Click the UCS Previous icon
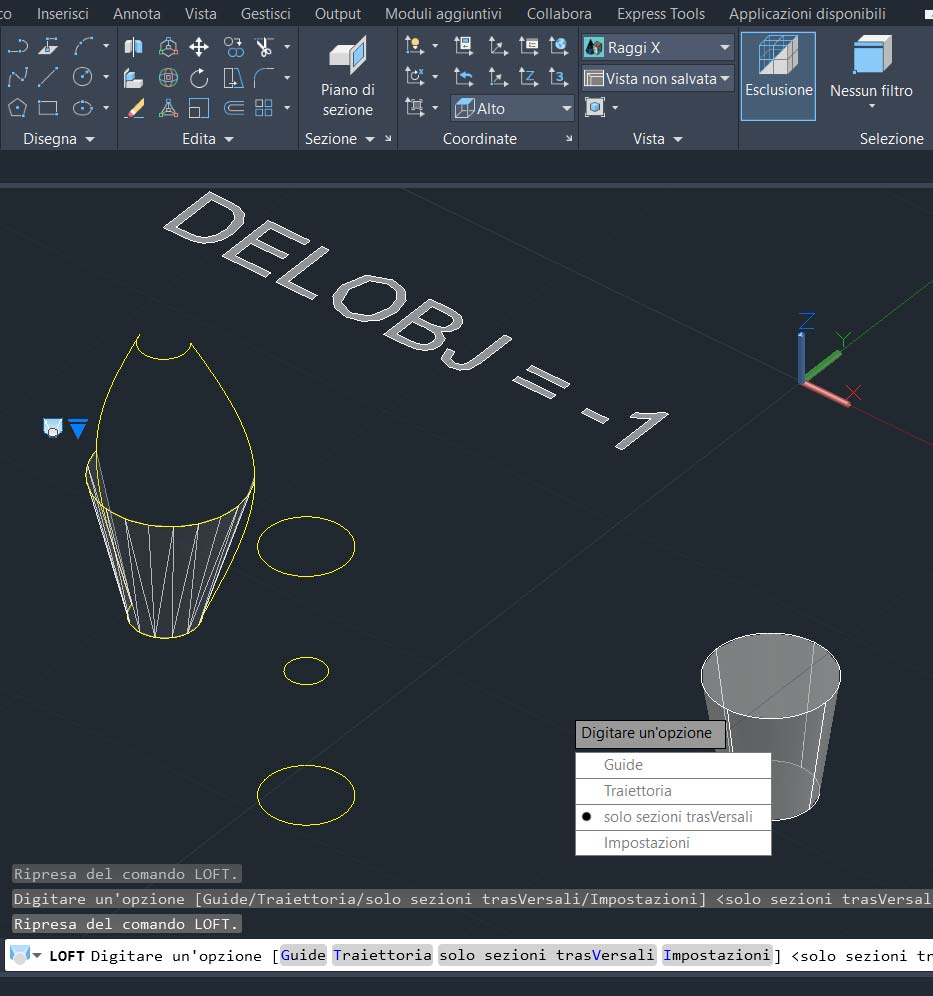 coord(464,77)
